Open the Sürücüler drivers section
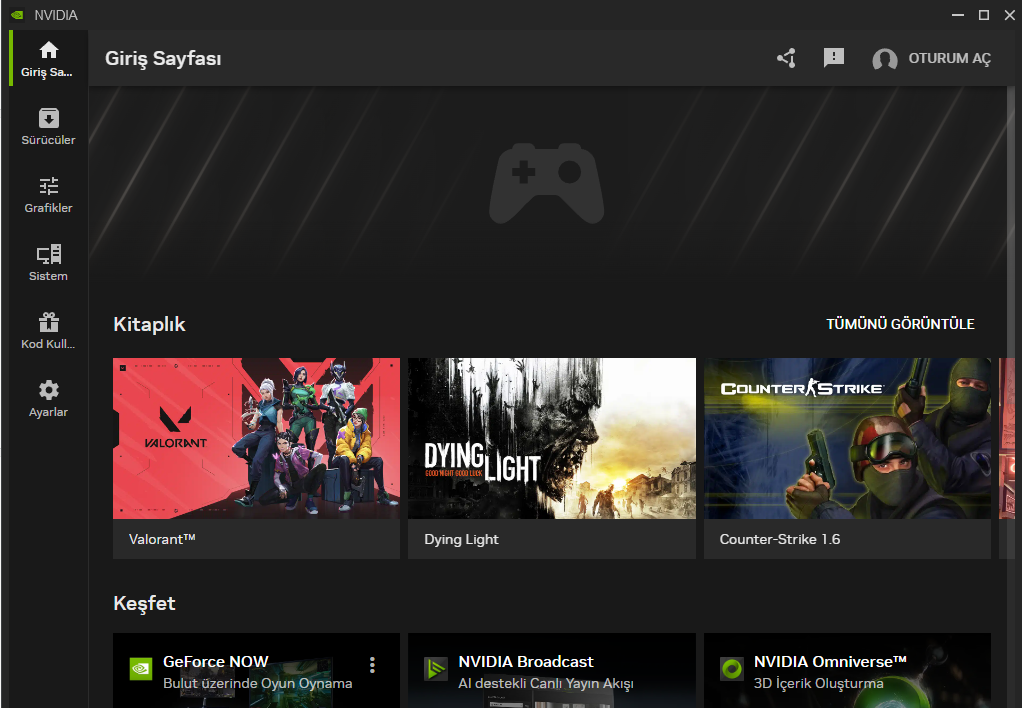The height and width of the screenshot is (708, 1022). [x=48, y=126]
